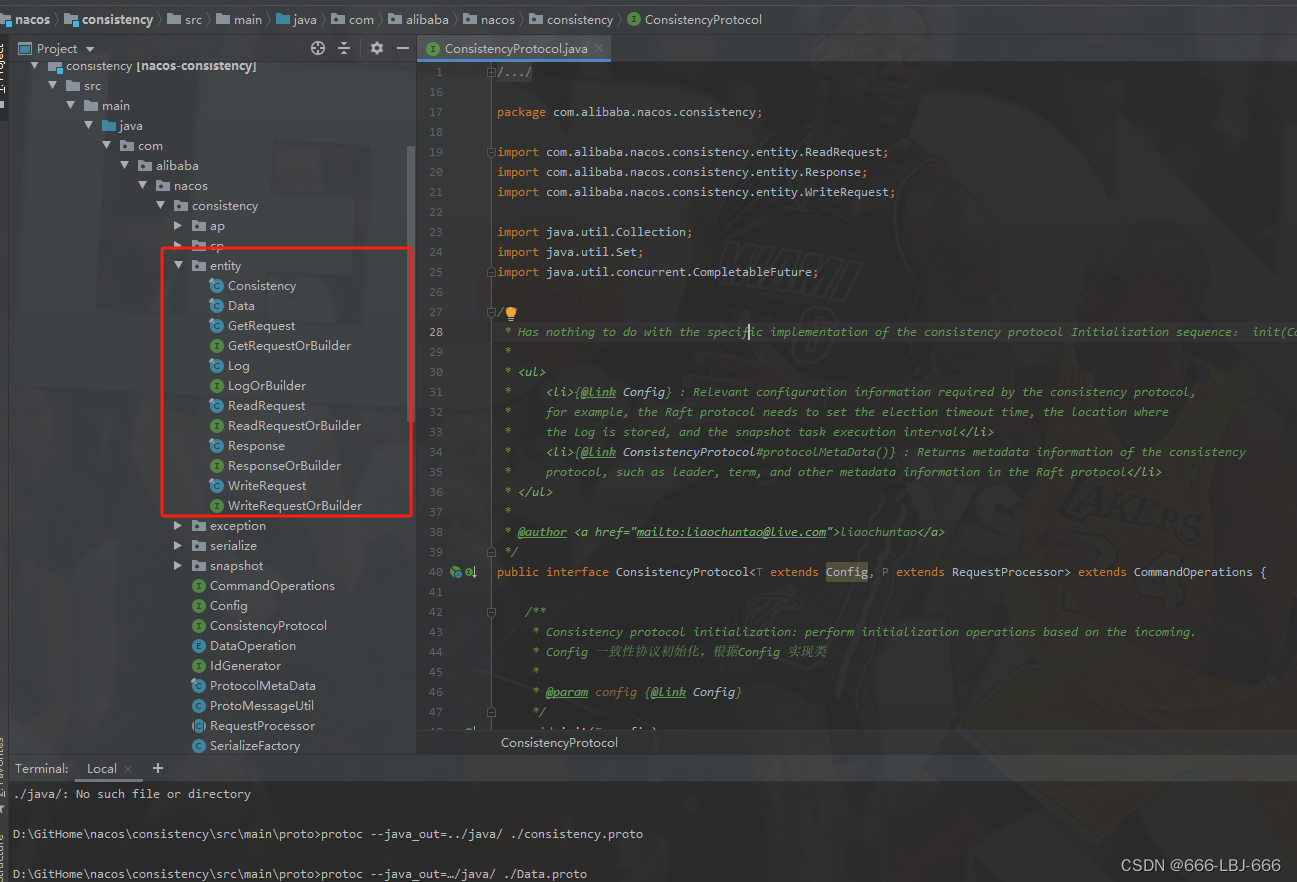Click the DataOperation enum icon
Screen dimensions: 1297x882
click(199, 646)
